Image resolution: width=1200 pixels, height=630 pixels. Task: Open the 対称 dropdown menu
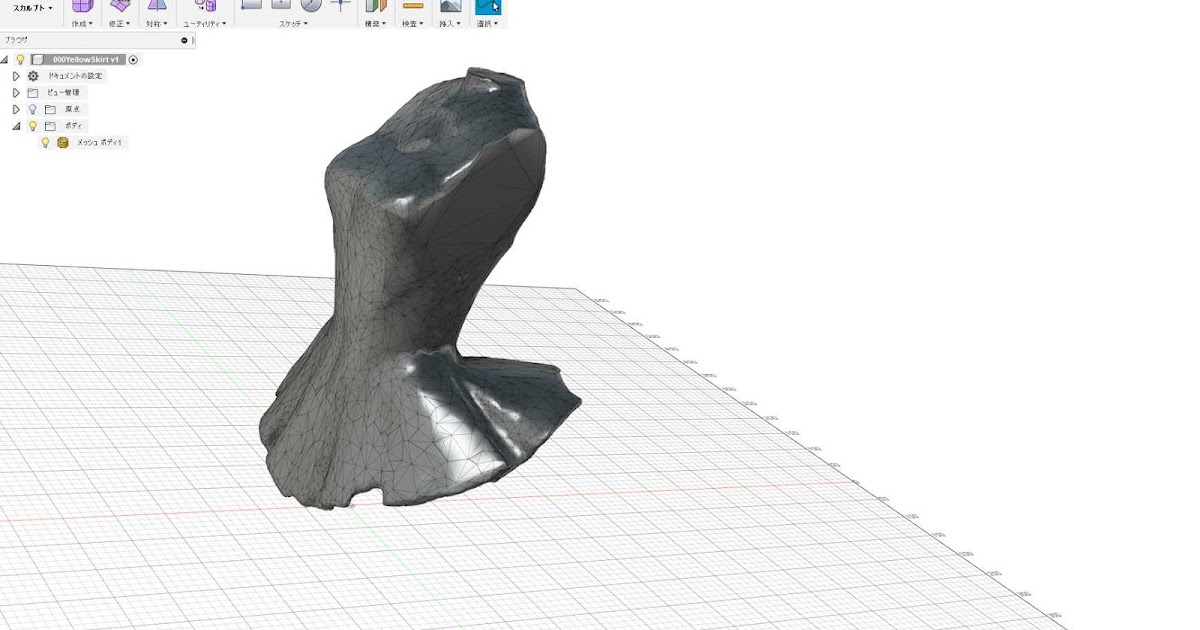point(156,23)
